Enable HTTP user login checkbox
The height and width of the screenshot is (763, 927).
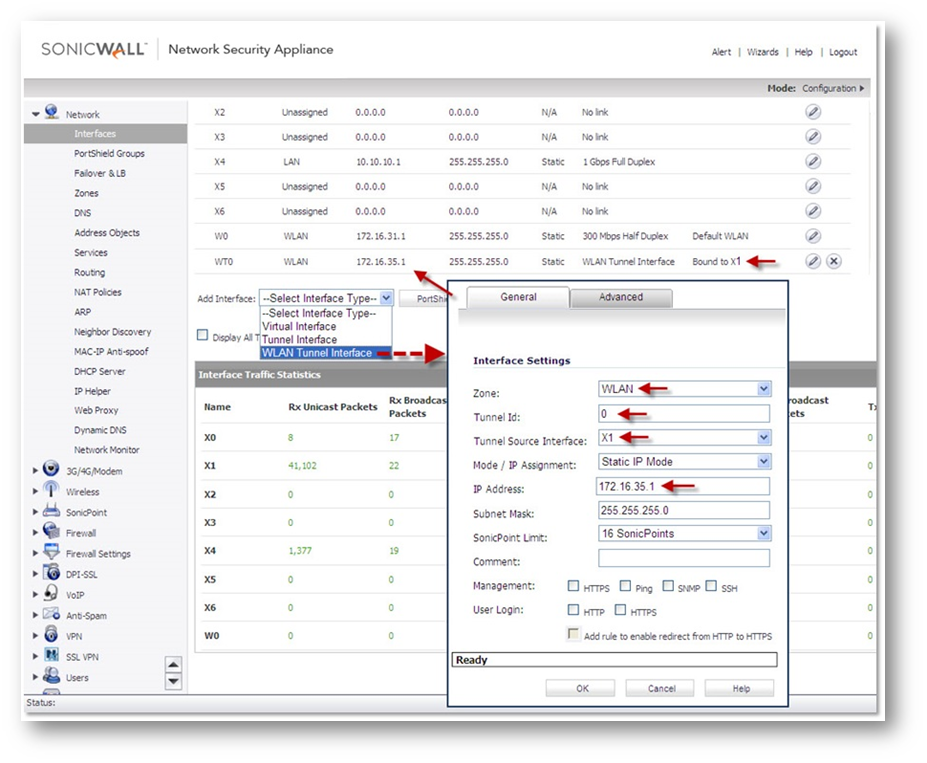(573, 610)
